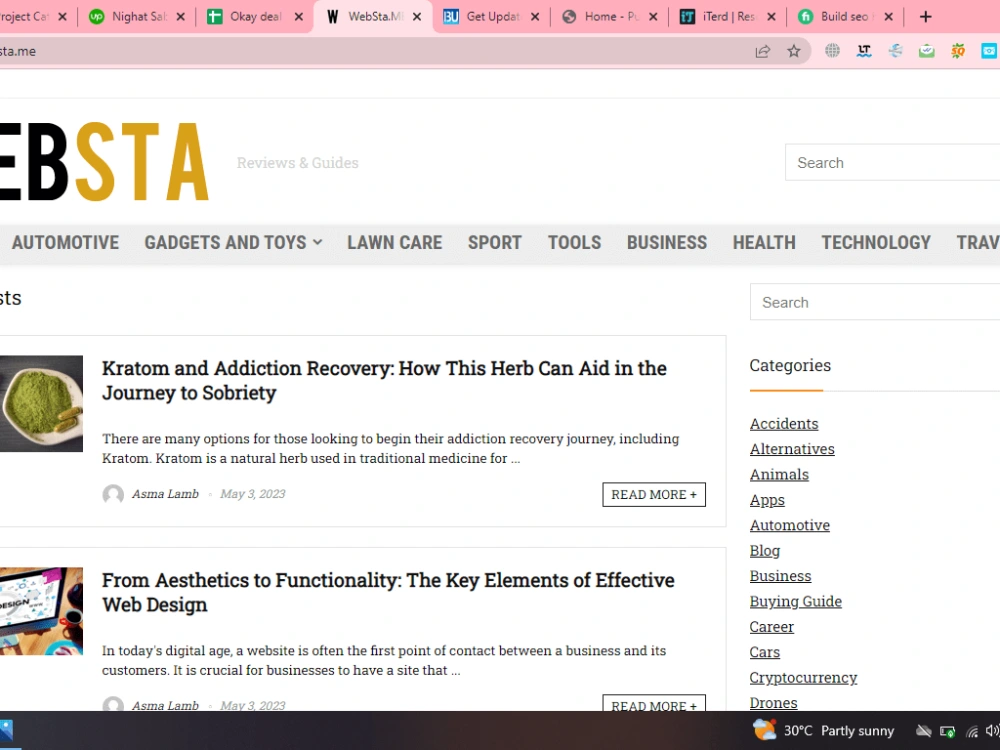The width and height of the screenshot is (1000, 750).
Task: Click the May 3, 2023 date on Kratom post
Action: point(253,494)
